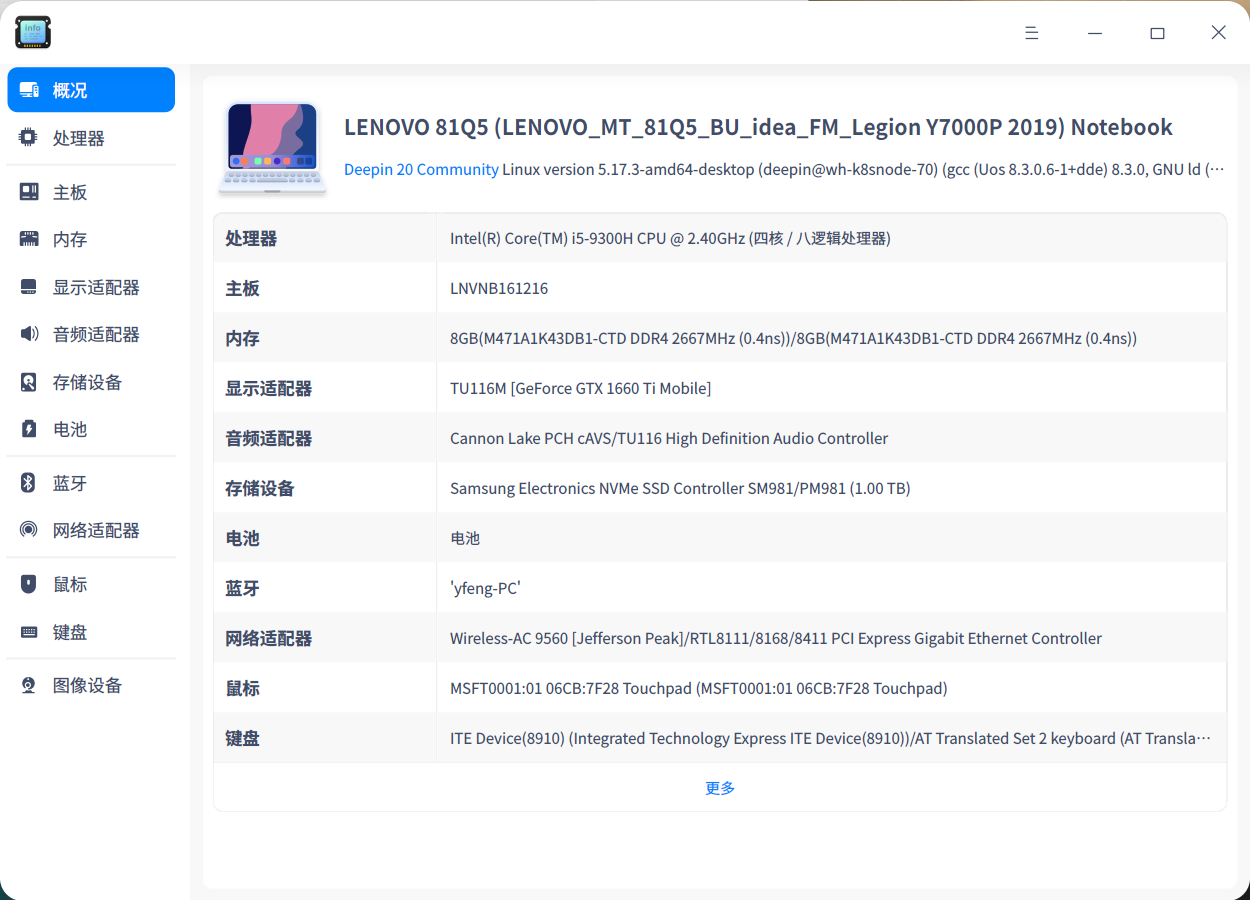Open 存储设备 sidebar page
This screenshot has width=1250, height=900.
tap(91, 382)
